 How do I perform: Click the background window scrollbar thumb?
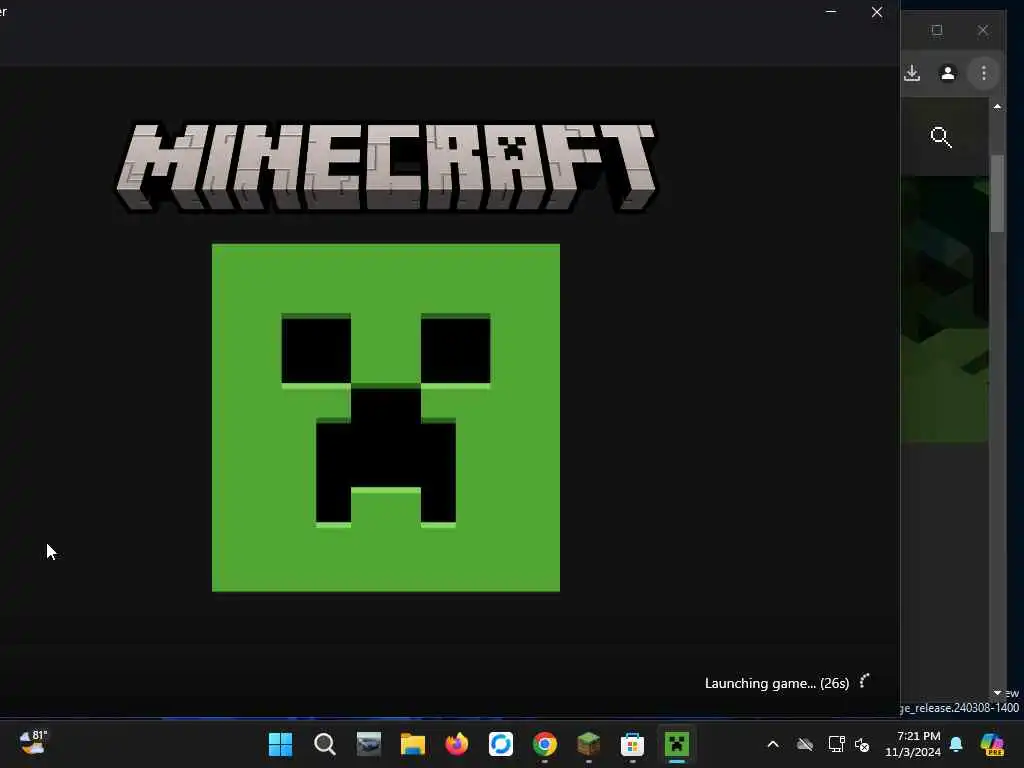click(997, 193)
